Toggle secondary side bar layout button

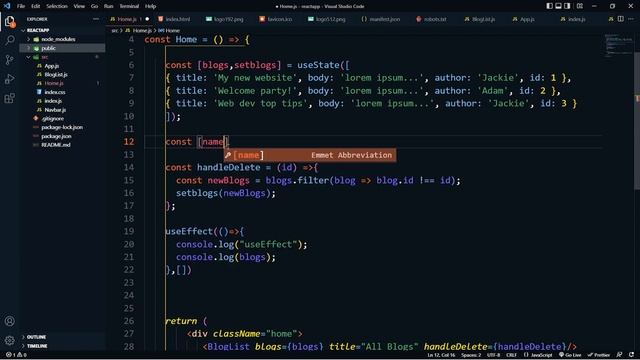(567, 6)
